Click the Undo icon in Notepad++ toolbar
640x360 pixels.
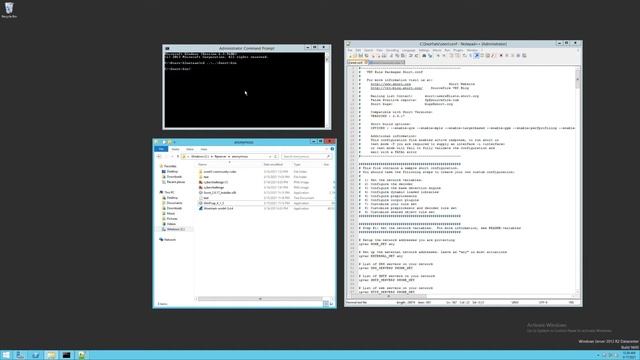click(x=411, y=56)
